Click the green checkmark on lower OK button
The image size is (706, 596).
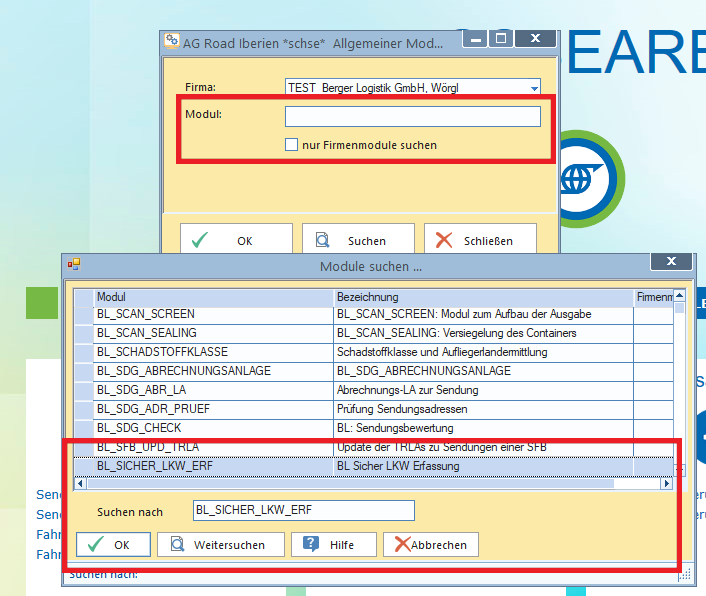pyautogui.click(x=95, y=544)
